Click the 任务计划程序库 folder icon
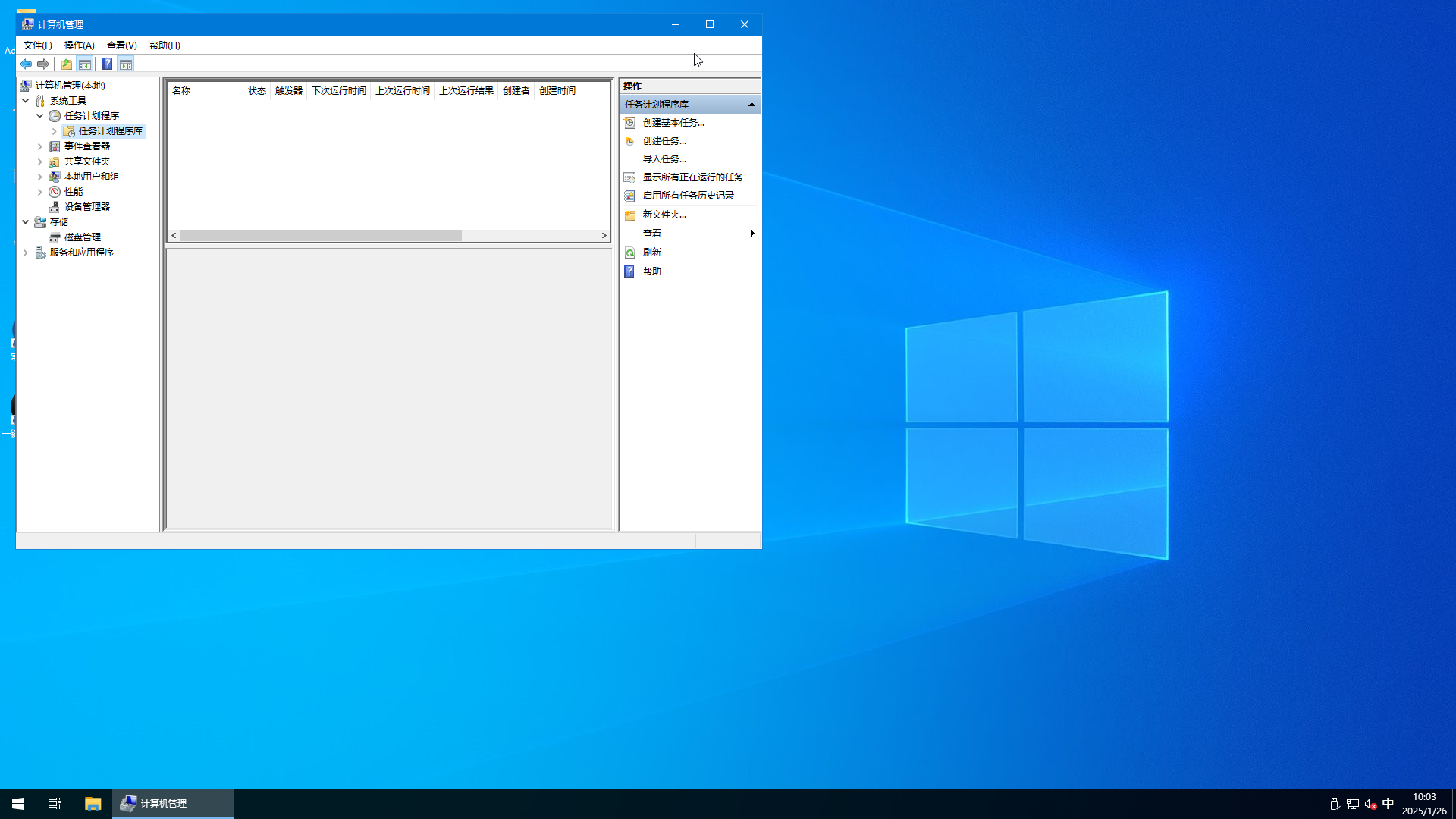The width and height of the screenshot is (1456, 819). point(69,131)
